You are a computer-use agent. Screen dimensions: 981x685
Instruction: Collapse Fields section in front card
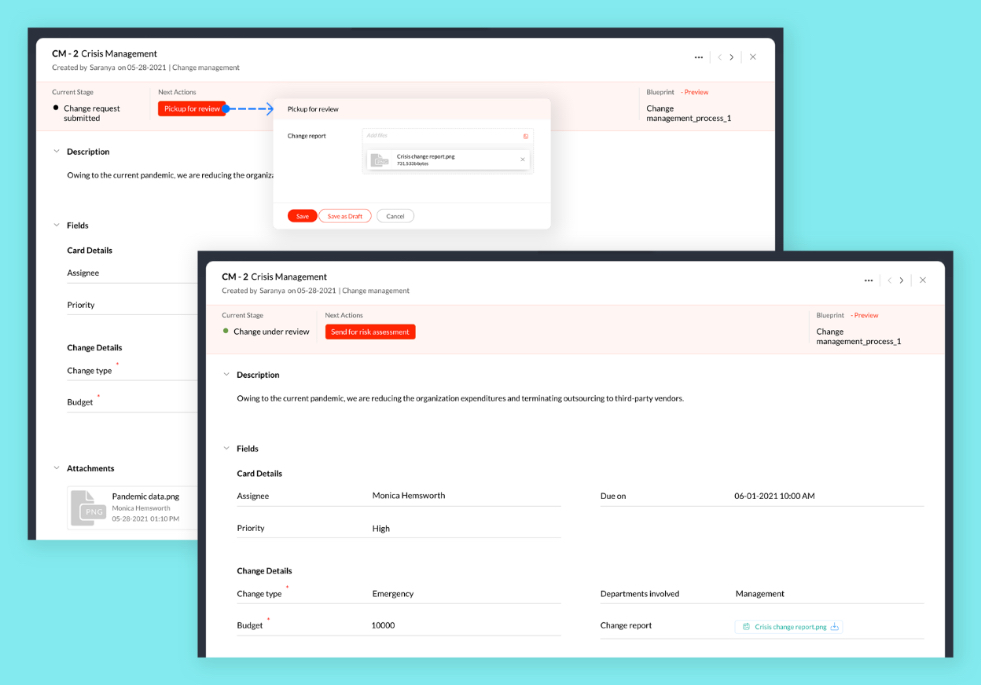point(226,449)
